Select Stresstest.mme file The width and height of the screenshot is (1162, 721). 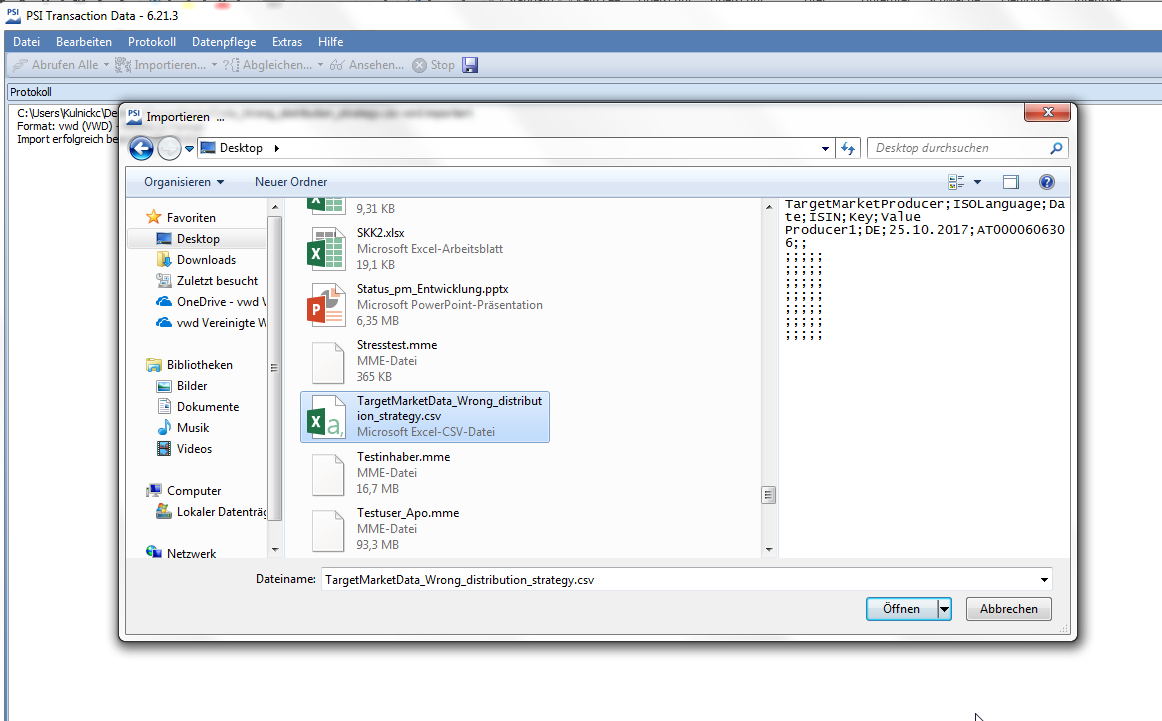click(396, 345)
